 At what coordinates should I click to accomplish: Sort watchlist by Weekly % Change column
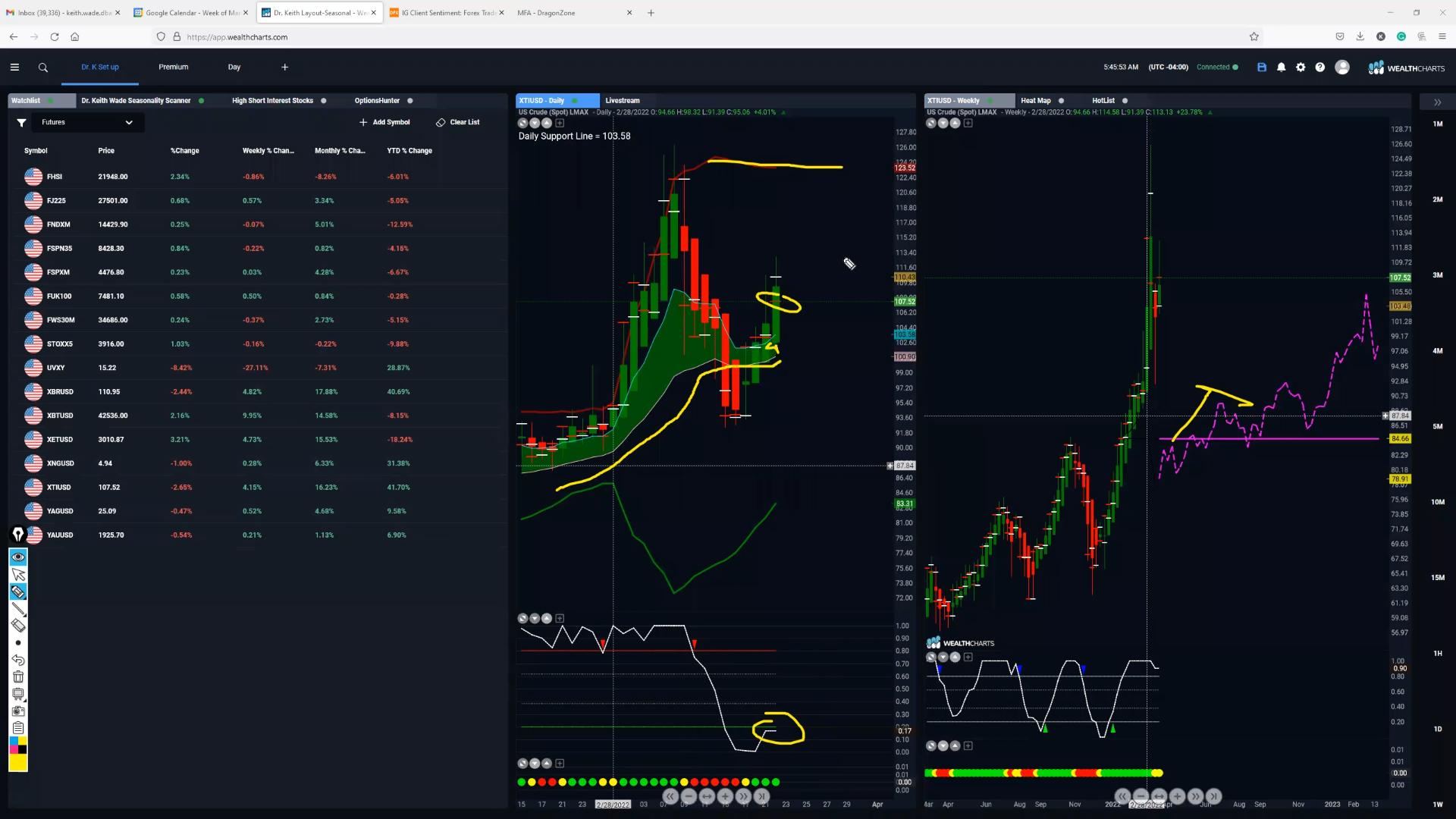point(268,151)
